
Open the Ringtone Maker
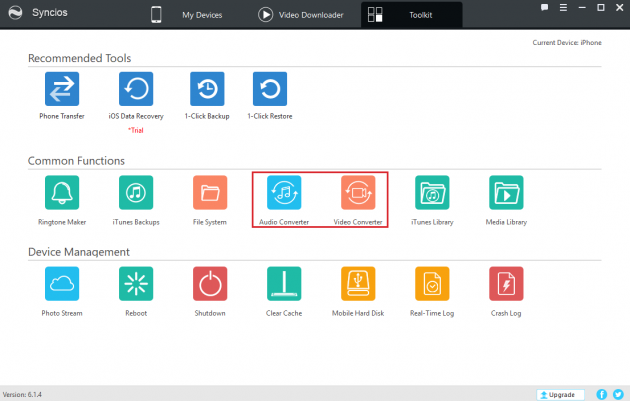pos(61,192)
